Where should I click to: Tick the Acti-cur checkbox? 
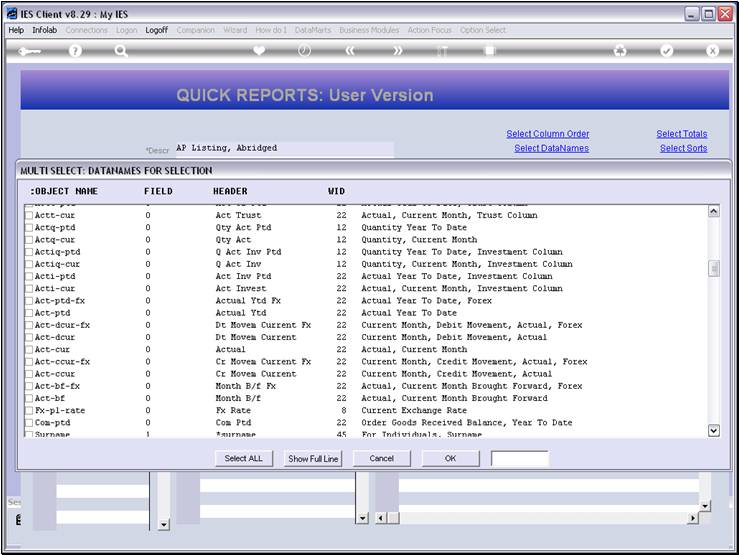[x=29, y=289]
